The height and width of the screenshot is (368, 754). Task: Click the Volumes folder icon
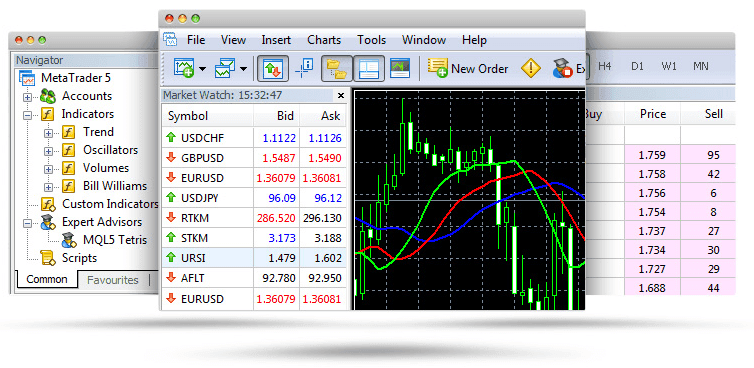(69, 168)
